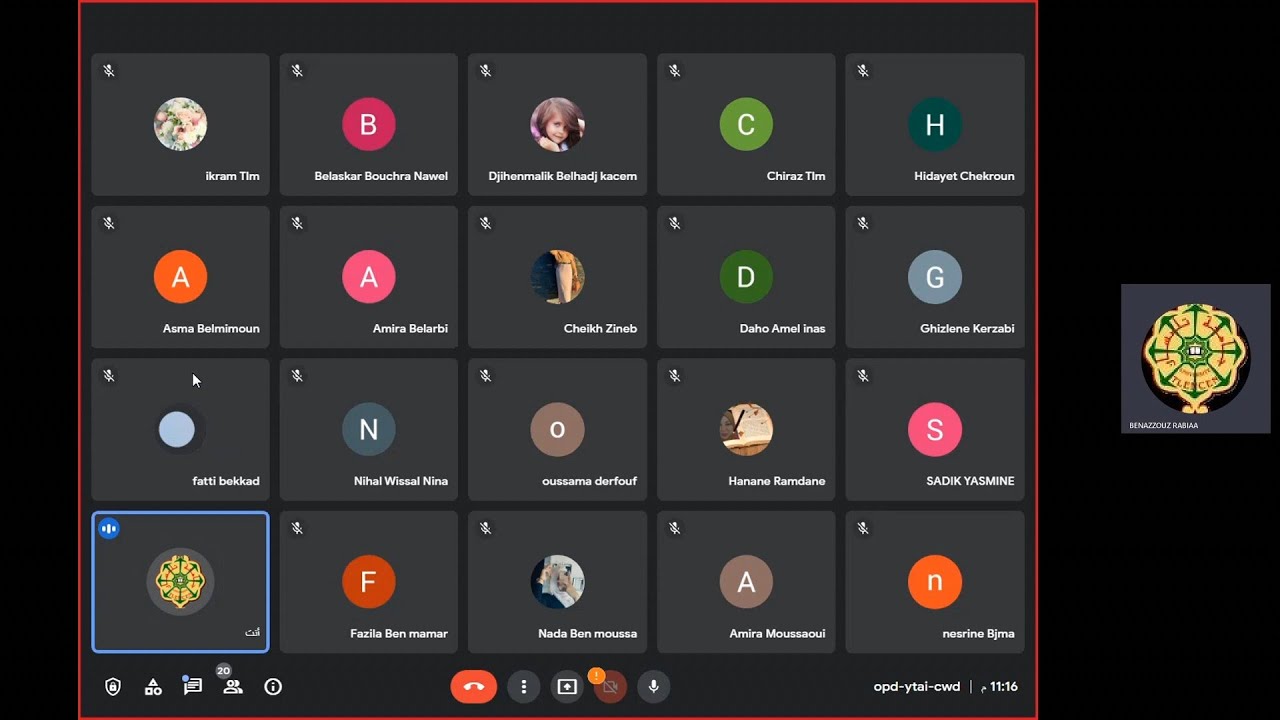Select Djihenmalik Belhadj kacem's profile photo
The width and height of the screenshot is (1280, 720).
557,124
